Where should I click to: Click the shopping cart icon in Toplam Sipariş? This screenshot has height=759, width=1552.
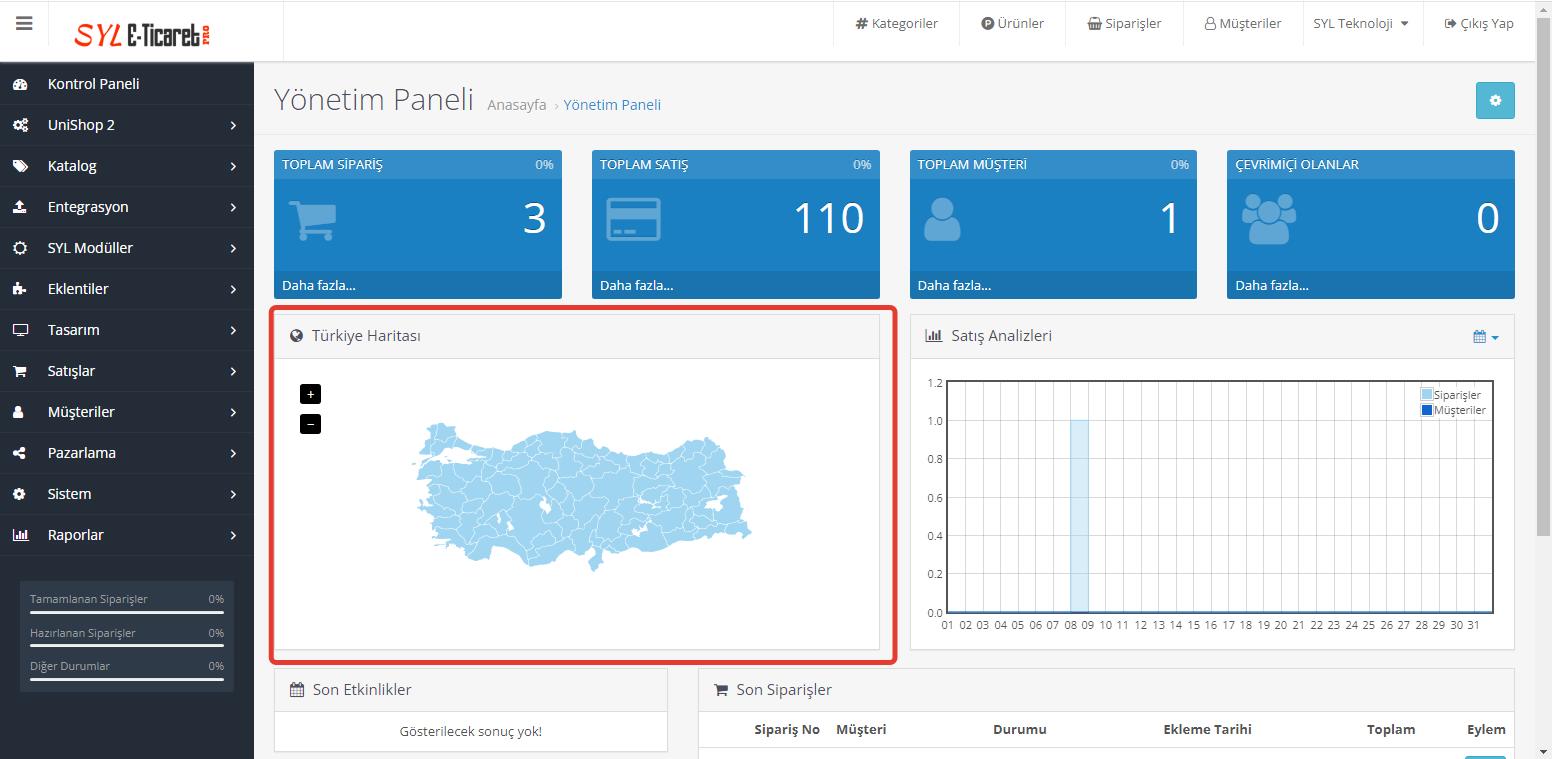point(311,220)
